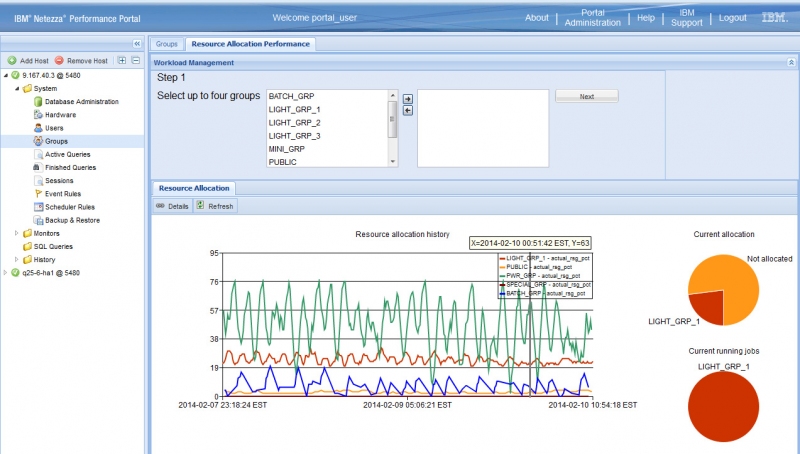Click PWR_GRP legend entry in chart
Screen dimensions: 800x454
point(540,275)
